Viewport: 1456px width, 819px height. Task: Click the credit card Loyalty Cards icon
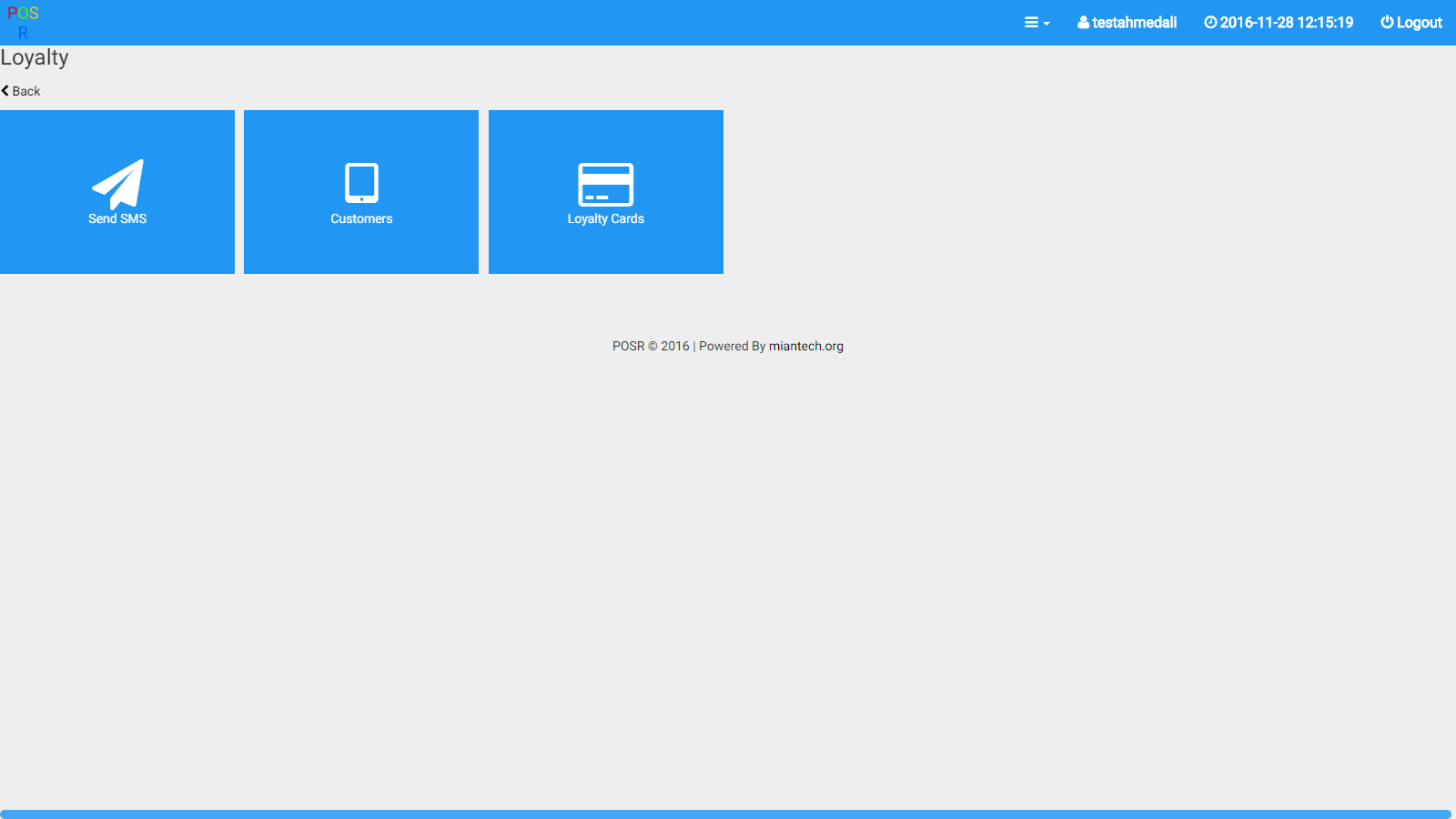(605, 184)
